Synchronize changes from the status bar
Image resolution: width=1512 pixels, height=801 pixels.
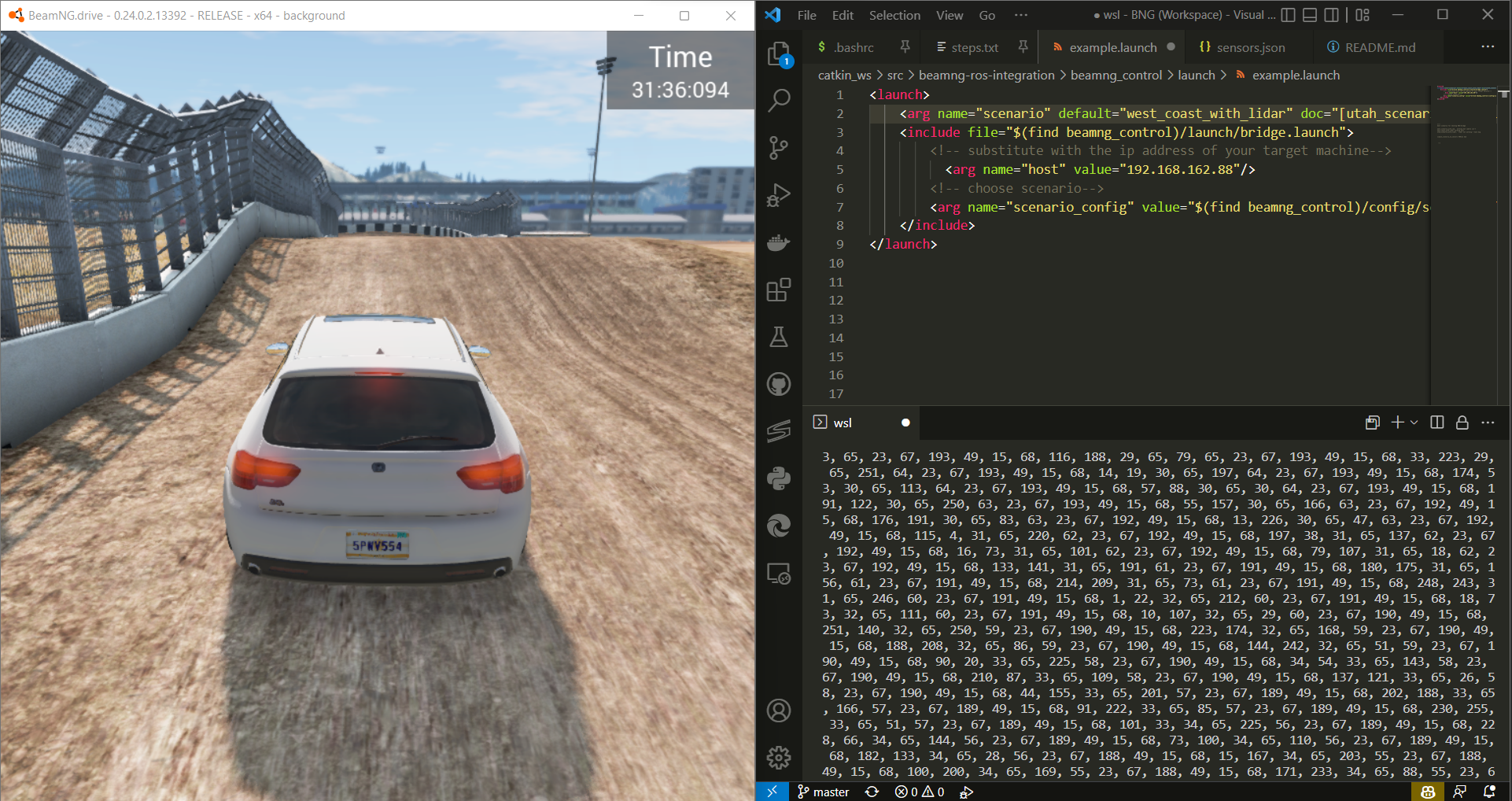click(872, 792)
